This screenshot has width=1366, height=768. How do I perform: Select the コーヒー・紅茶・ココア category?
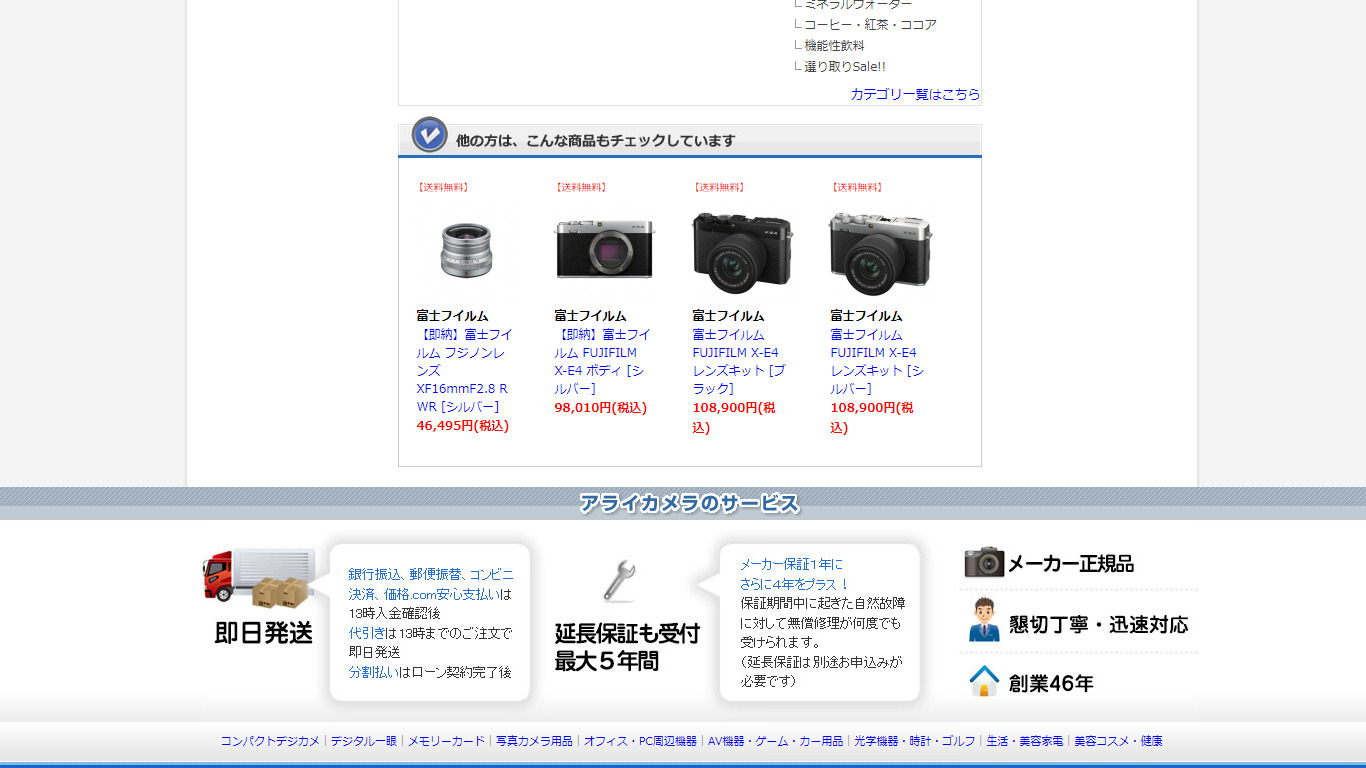pos(870,24)
